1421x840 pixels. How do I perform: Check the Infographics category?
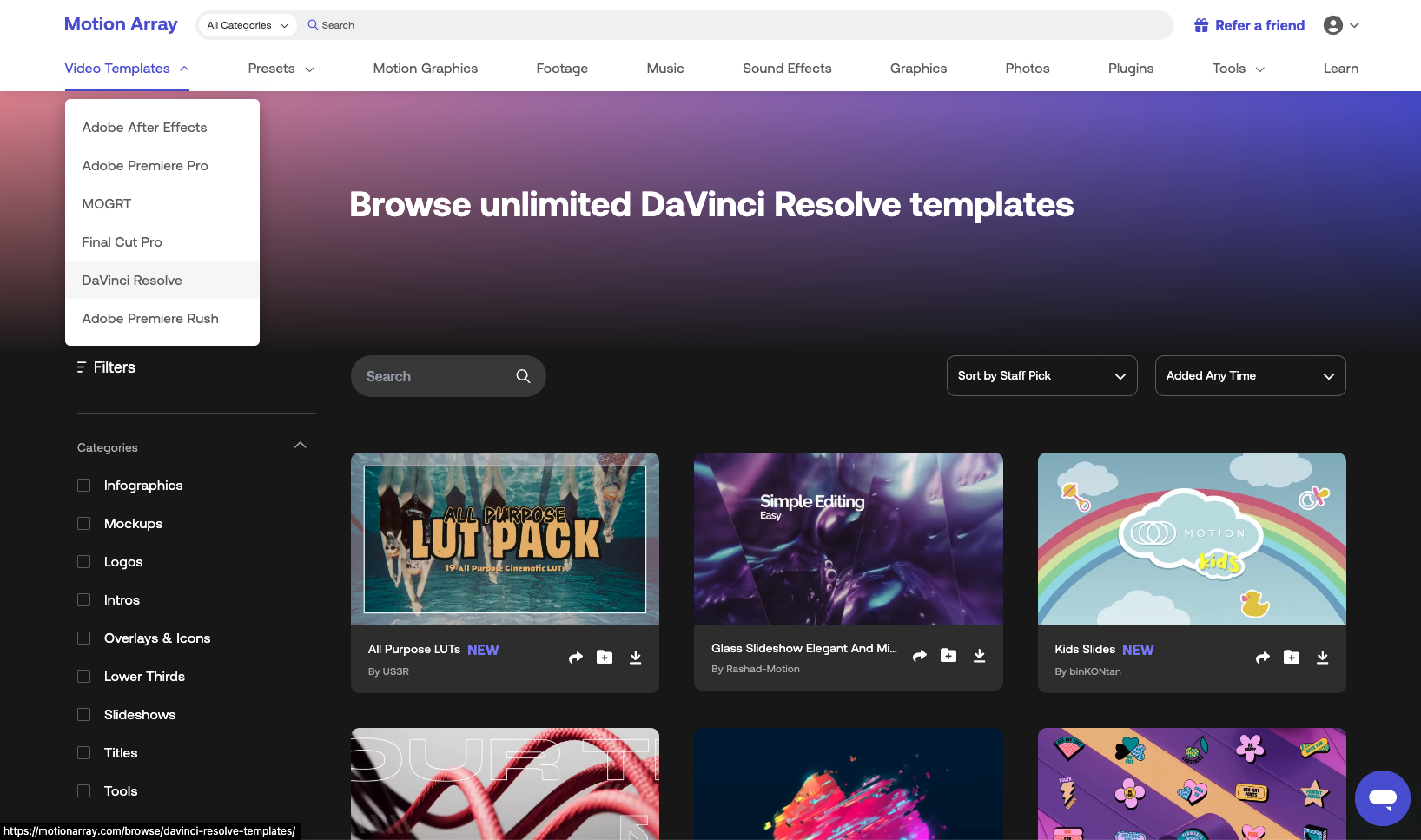point(84,486)
